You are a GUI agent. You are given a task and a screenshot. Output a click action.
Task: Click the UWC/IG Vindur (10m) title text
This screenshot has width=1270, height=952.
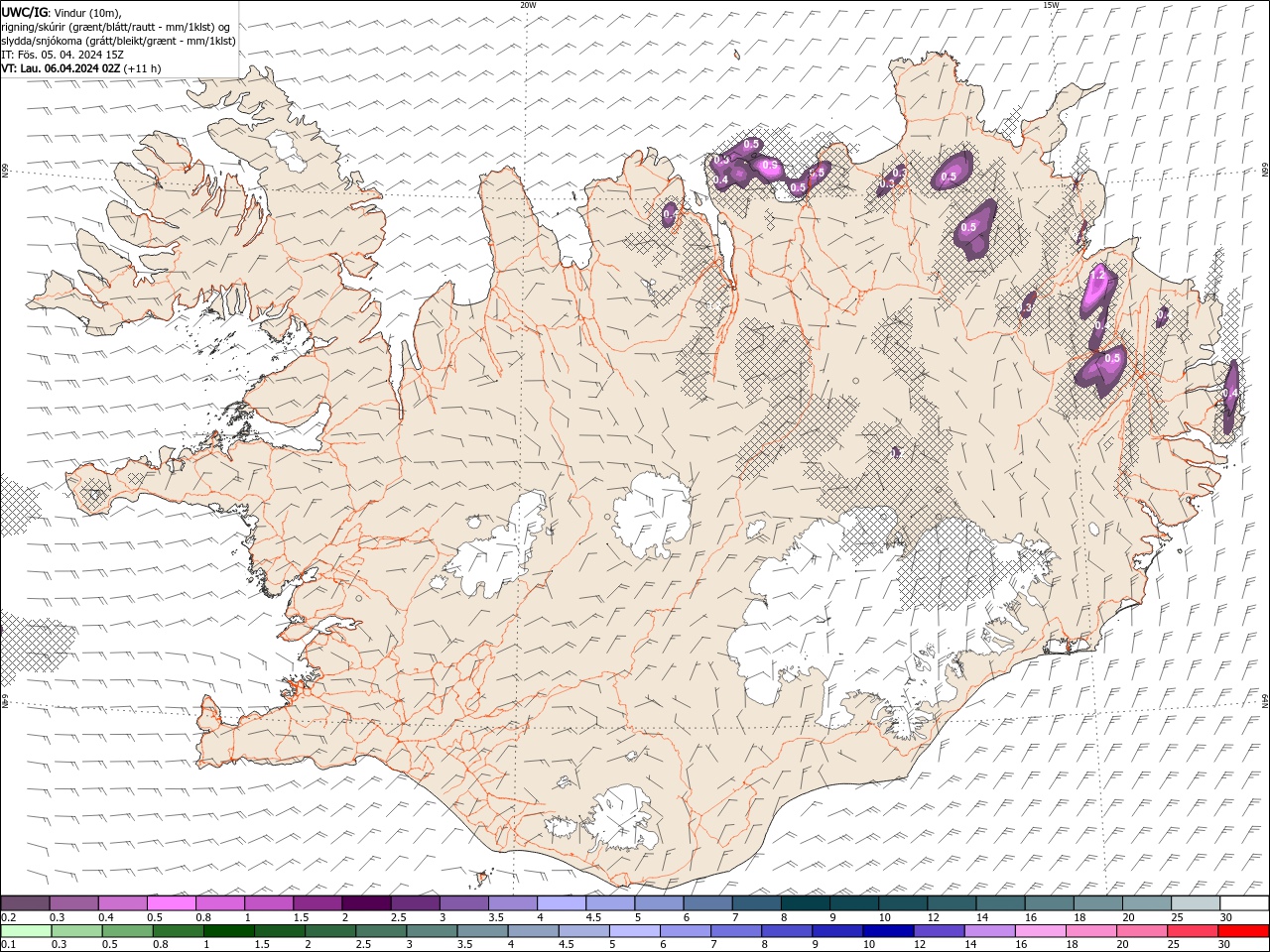[61, 12]
